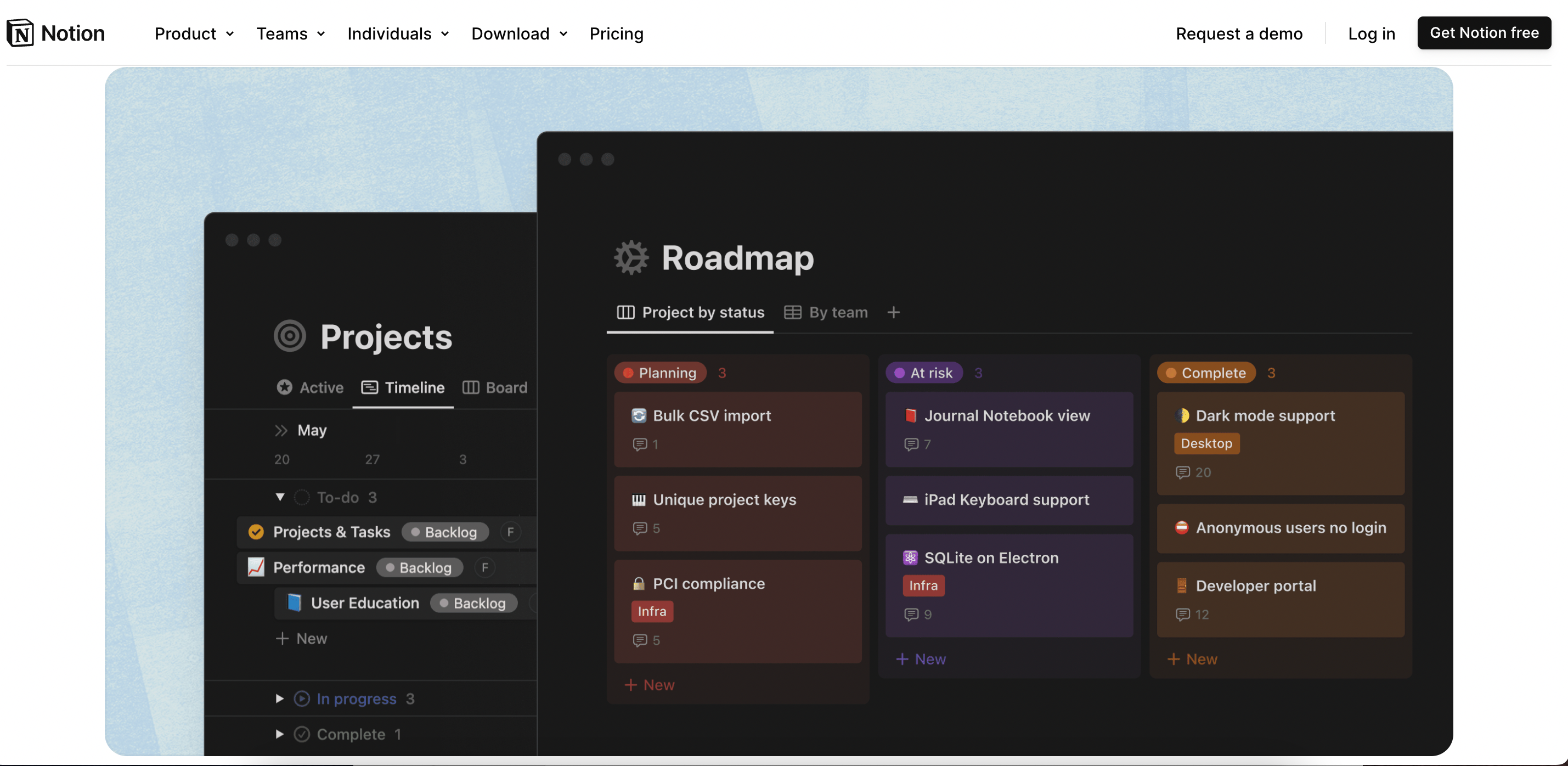
Task: Click the In progress play-circle status icon
Action: (x=302, y=699)
